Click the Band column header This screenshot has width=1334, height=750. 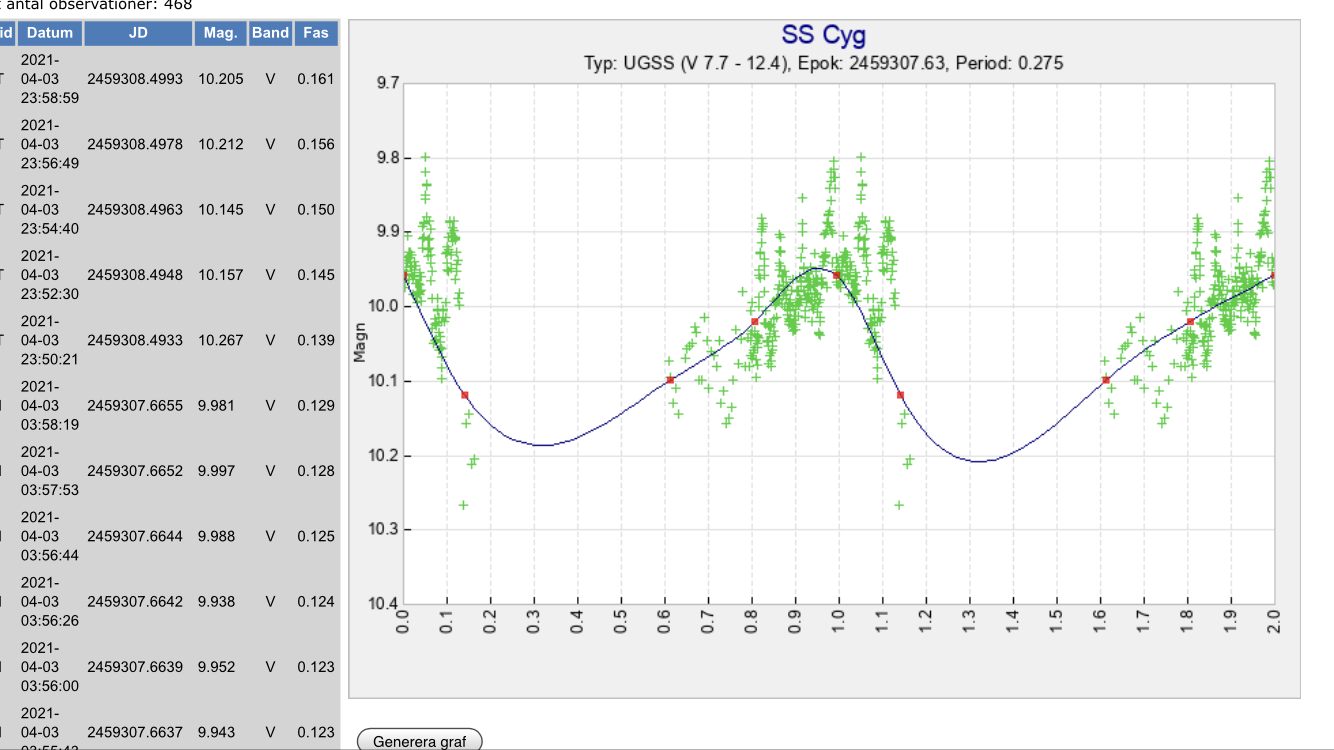270,33
